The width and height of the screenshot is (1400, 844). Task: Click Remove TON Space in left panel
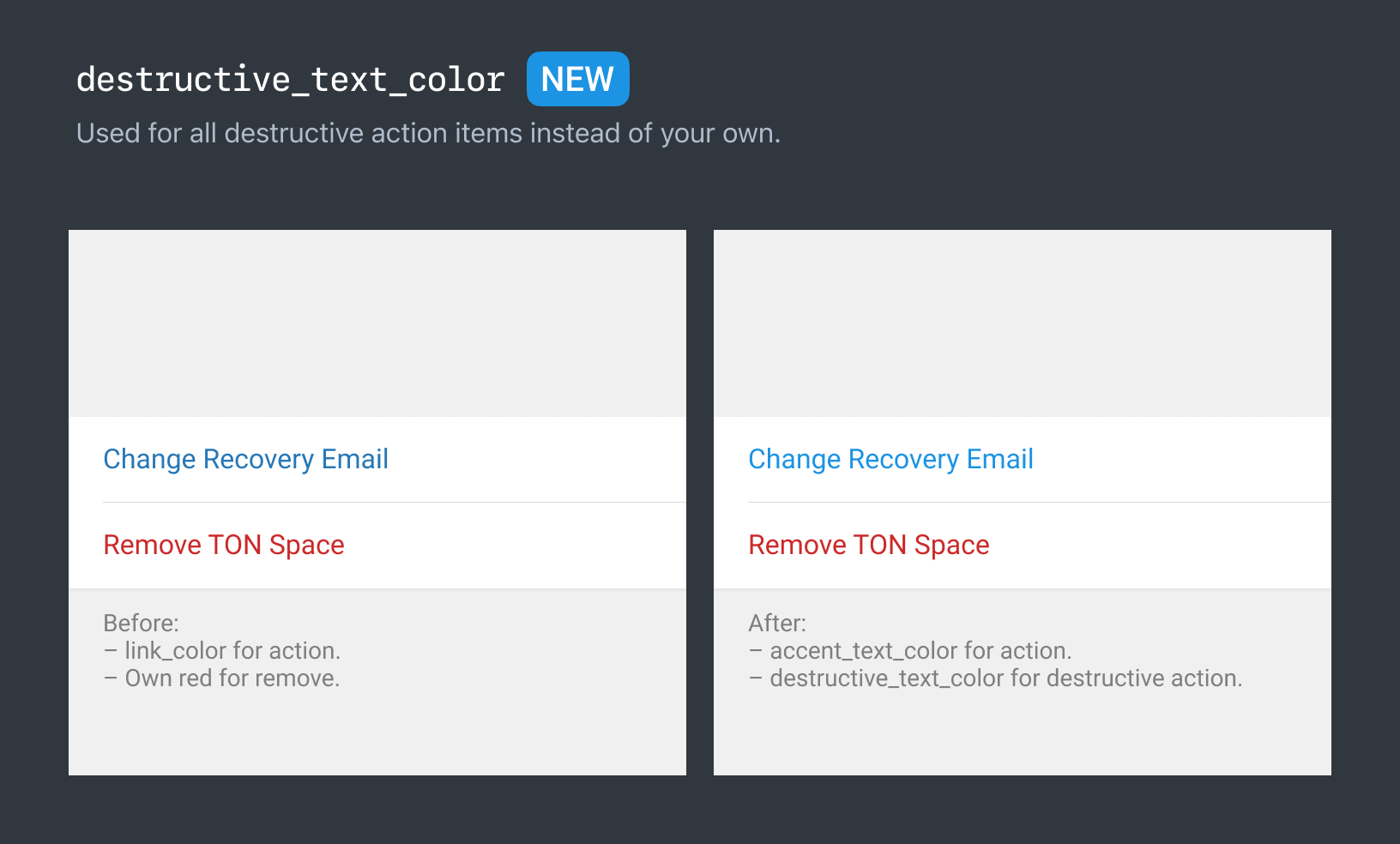tap(224, 545)
